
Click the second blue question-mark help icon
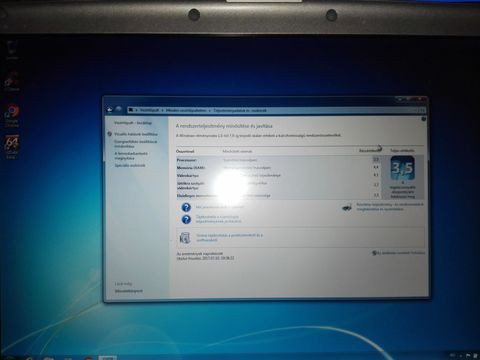tap(186, 219)
